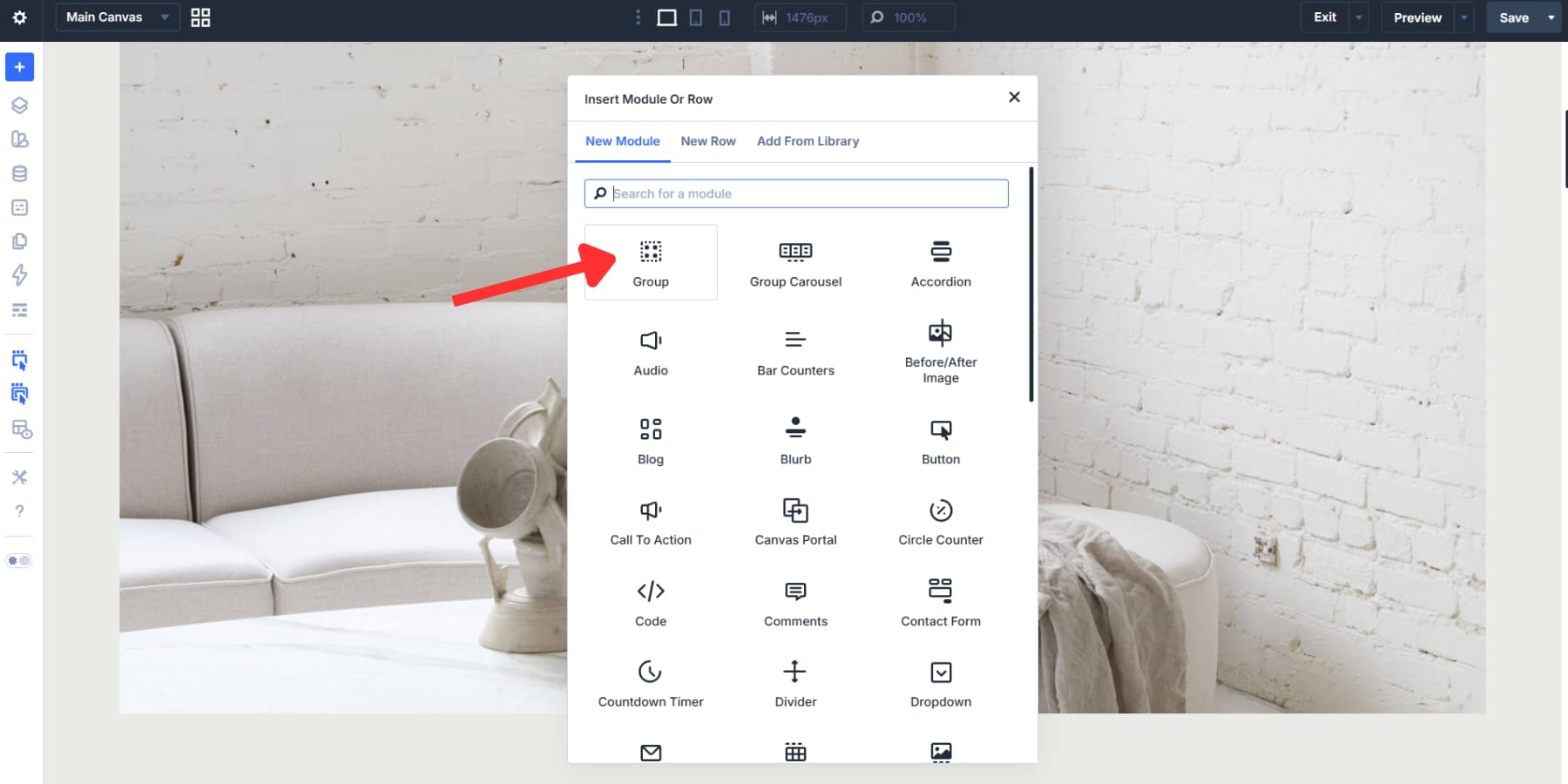Open the Main Canvas dropdown
The width and height of the screenshot is (1568, 784).
click(117, 17)
